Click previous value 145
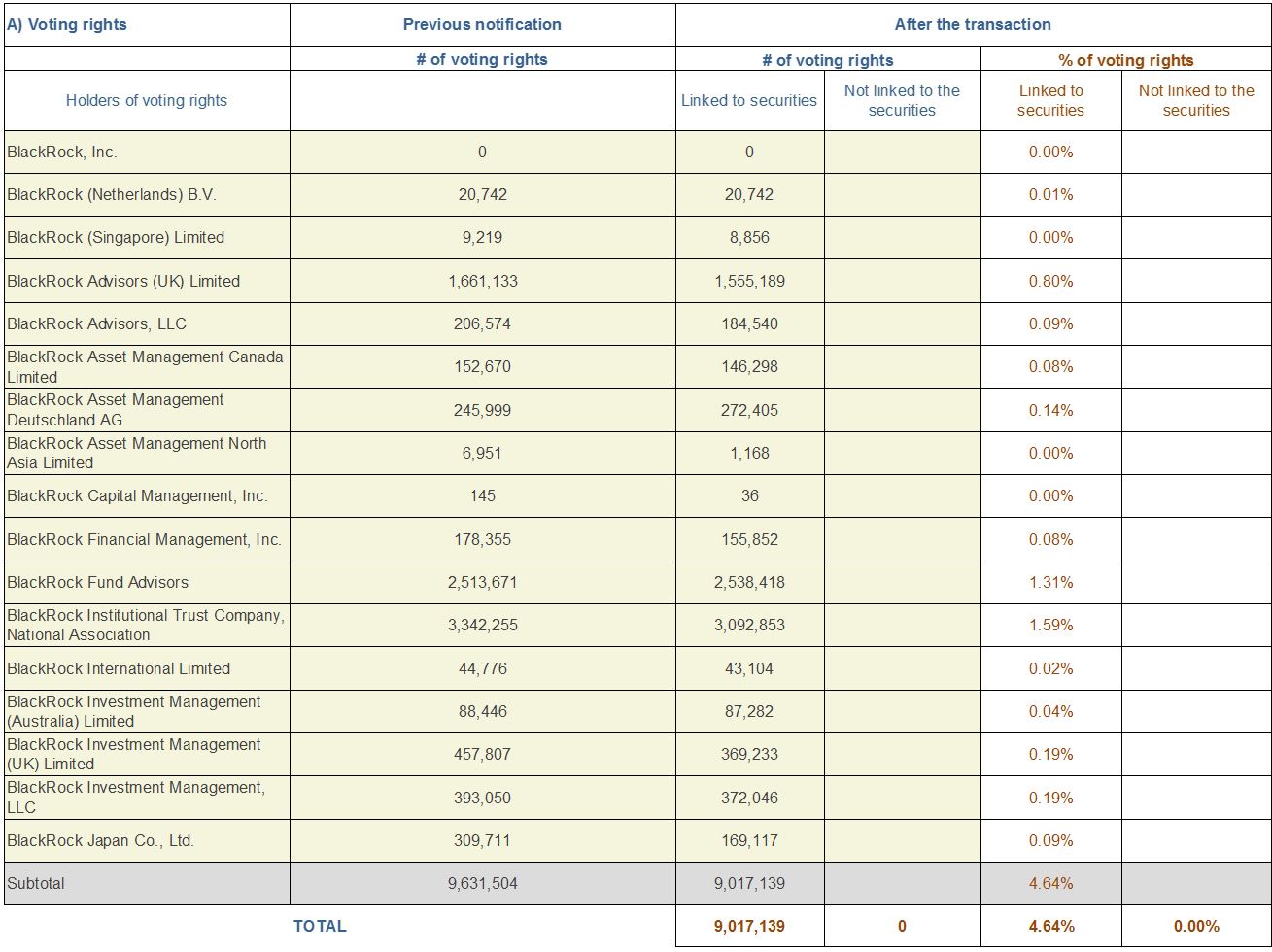 point(483,495)
